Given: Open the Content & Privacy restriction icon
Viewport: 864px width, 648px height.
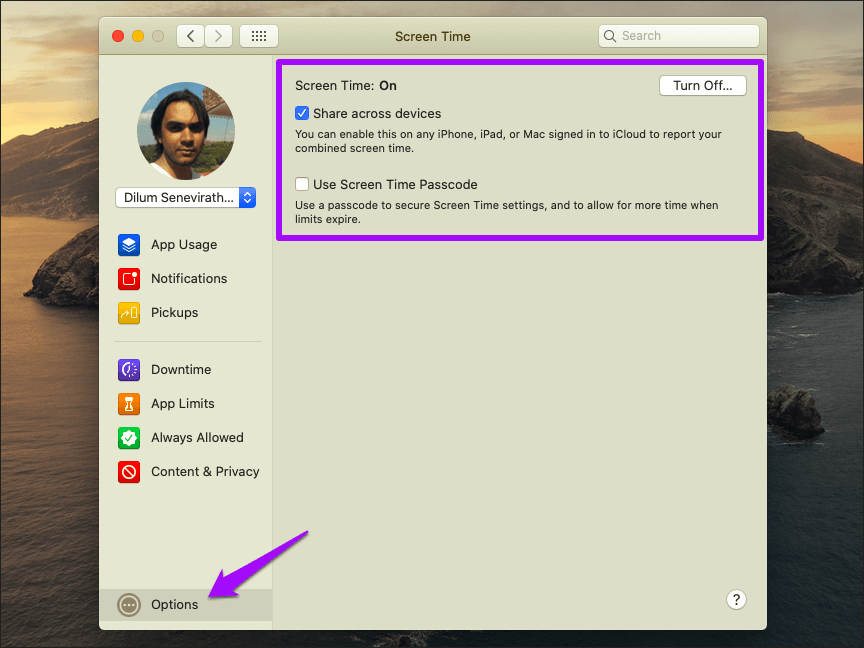Looking at the screenshot, I should point(129,472).
